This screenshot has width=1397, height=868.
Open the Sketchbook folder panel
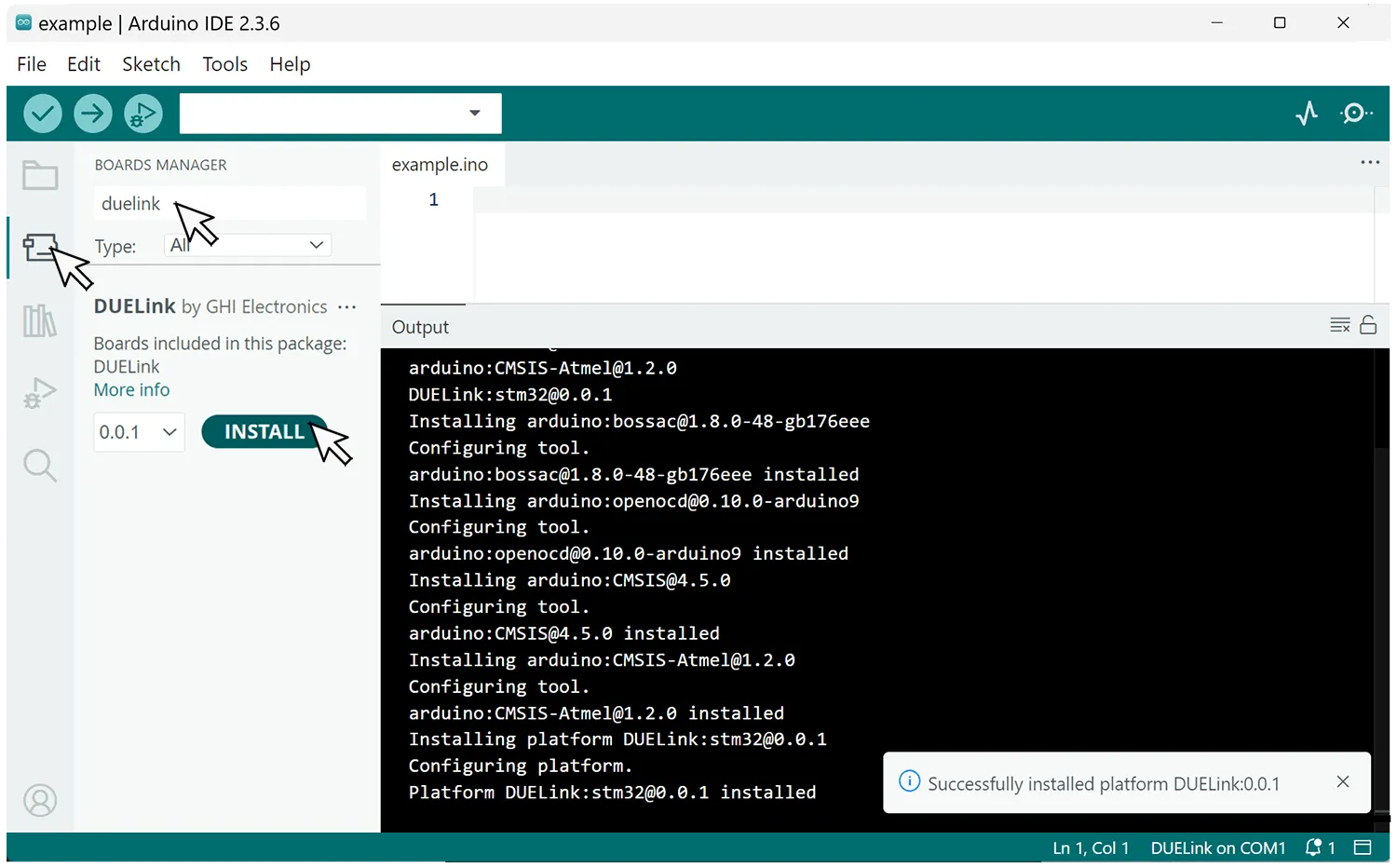(x=40, y=175)
